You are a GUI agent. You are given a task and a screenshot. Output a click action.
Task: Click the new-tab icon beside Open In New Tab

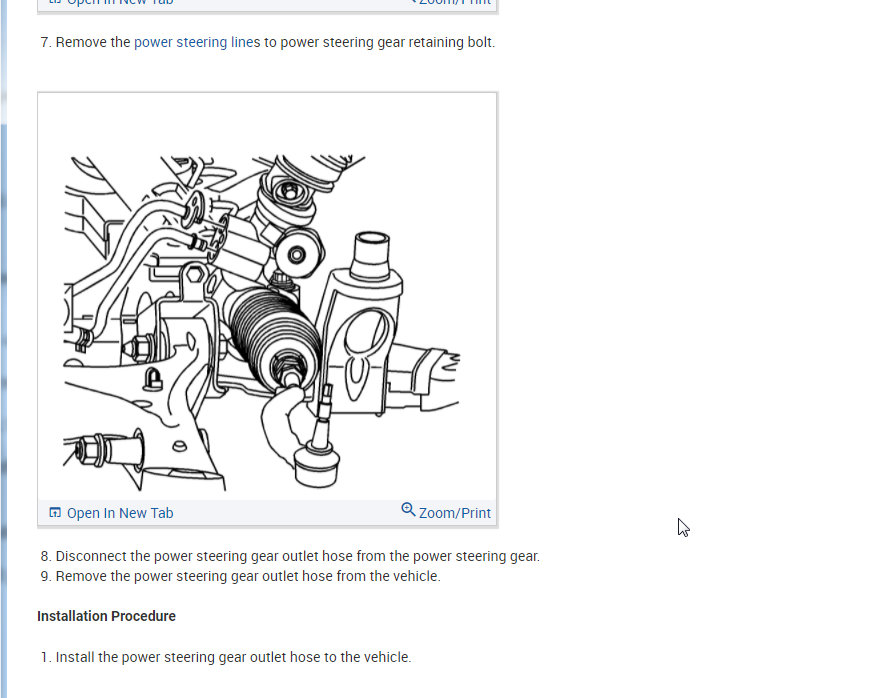(x=55, y=512)
